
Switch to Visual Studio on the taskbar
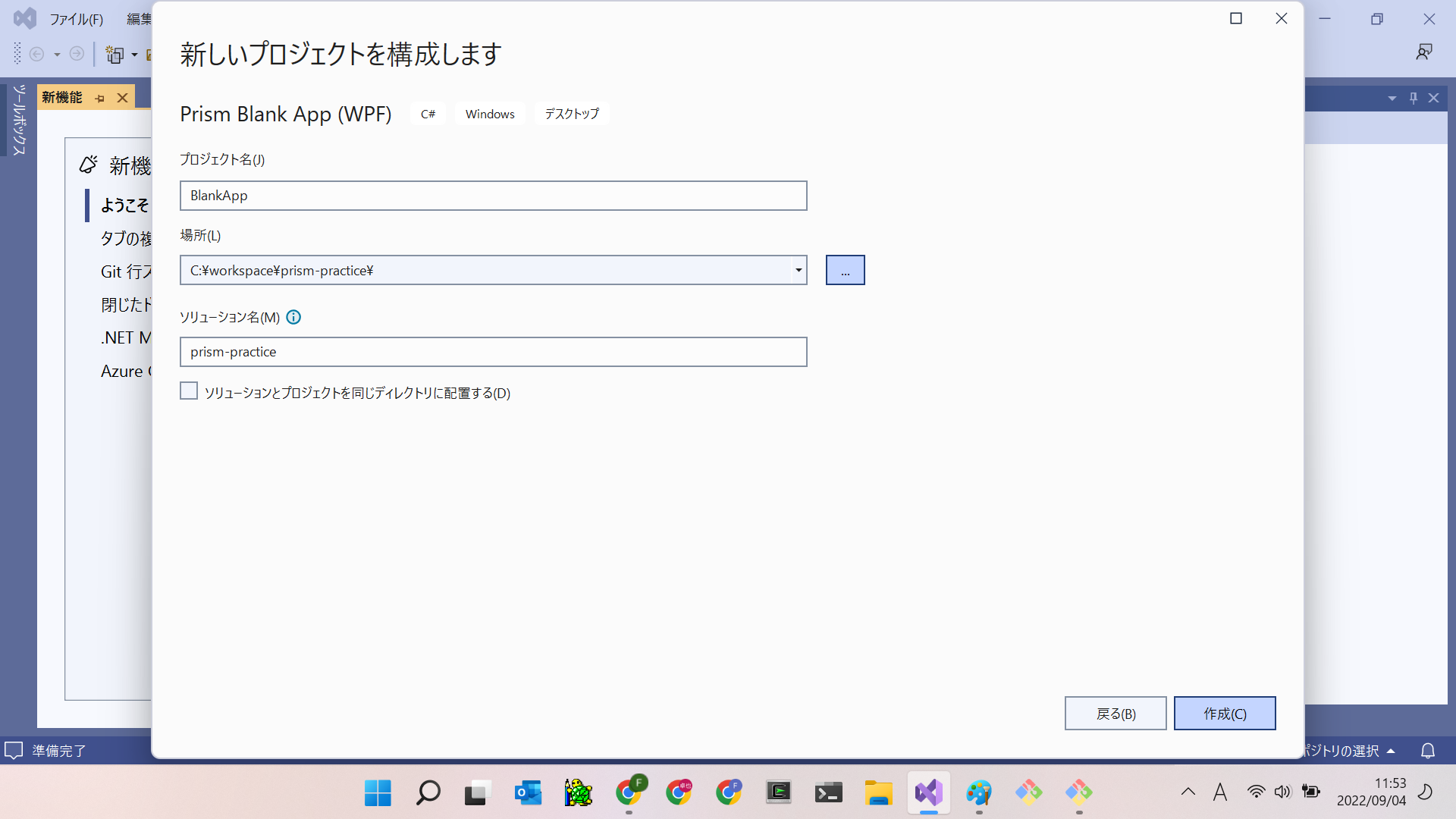[929, 793]
